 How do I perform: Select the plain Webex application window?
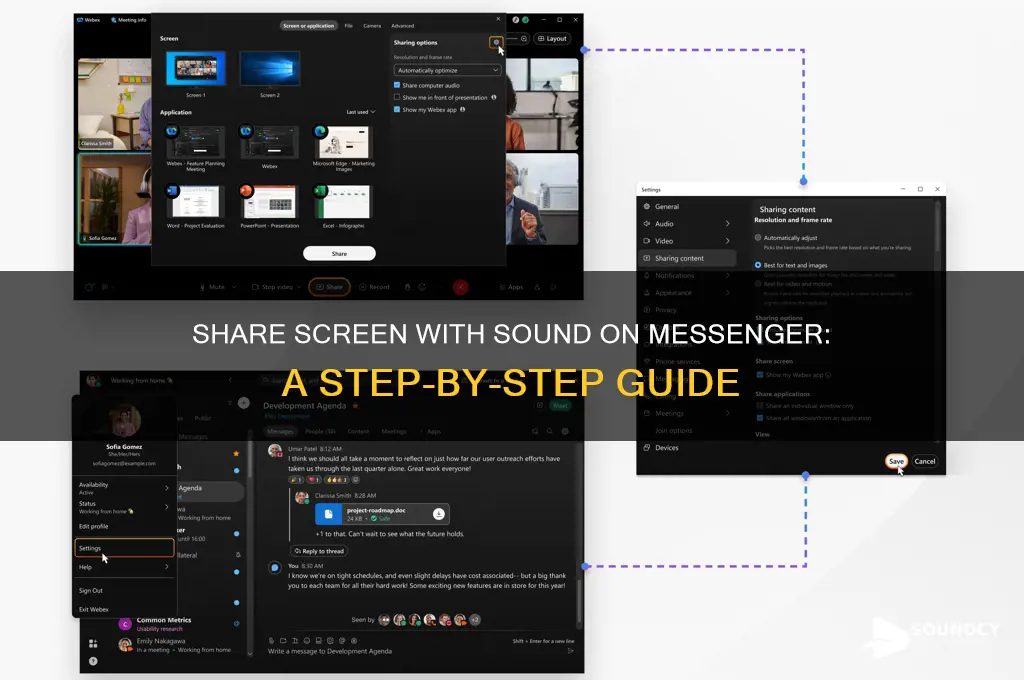tap(269, 142)
